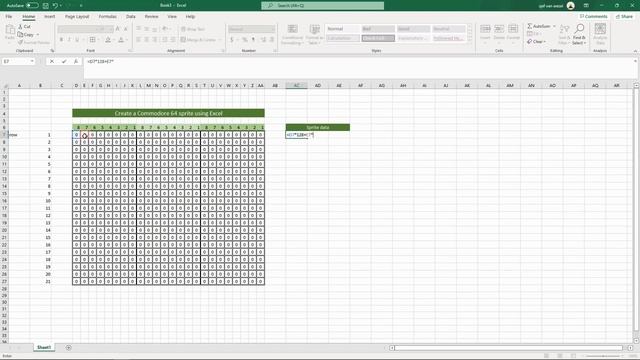The image size is (640, 360).
Task: Click the Decrease Font Size icon
Action: (126, 29)
